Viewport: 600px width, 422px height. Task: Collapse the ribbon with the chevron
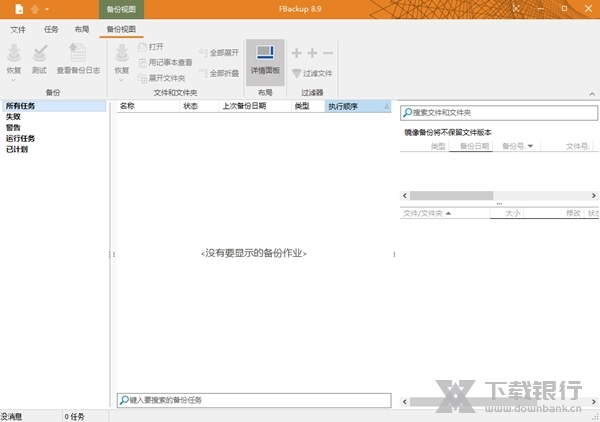pyautogui.click(x=592, y=94)
